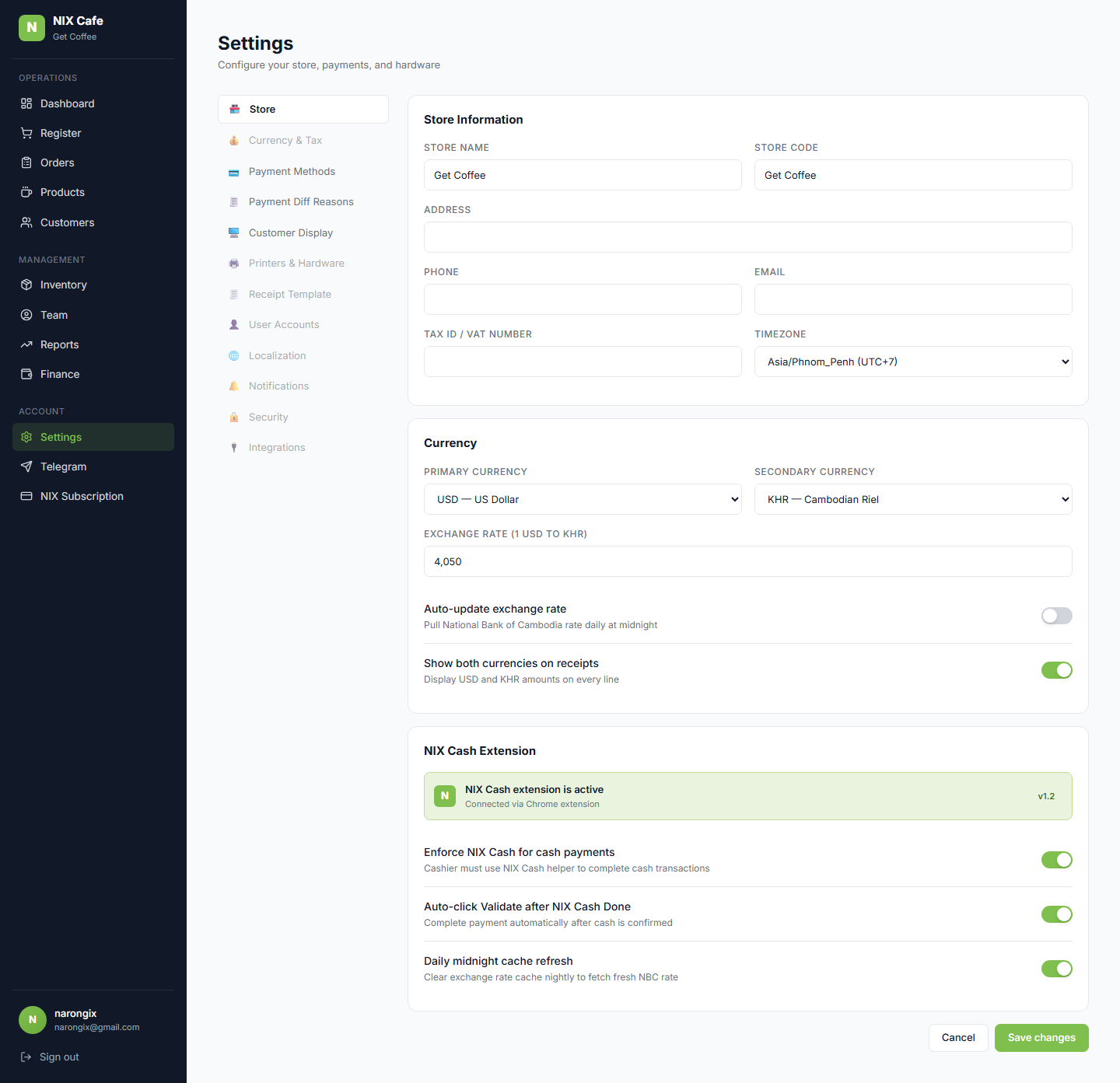Sign out of the application
The image size is (1120, 1083).
(58, 1057)
